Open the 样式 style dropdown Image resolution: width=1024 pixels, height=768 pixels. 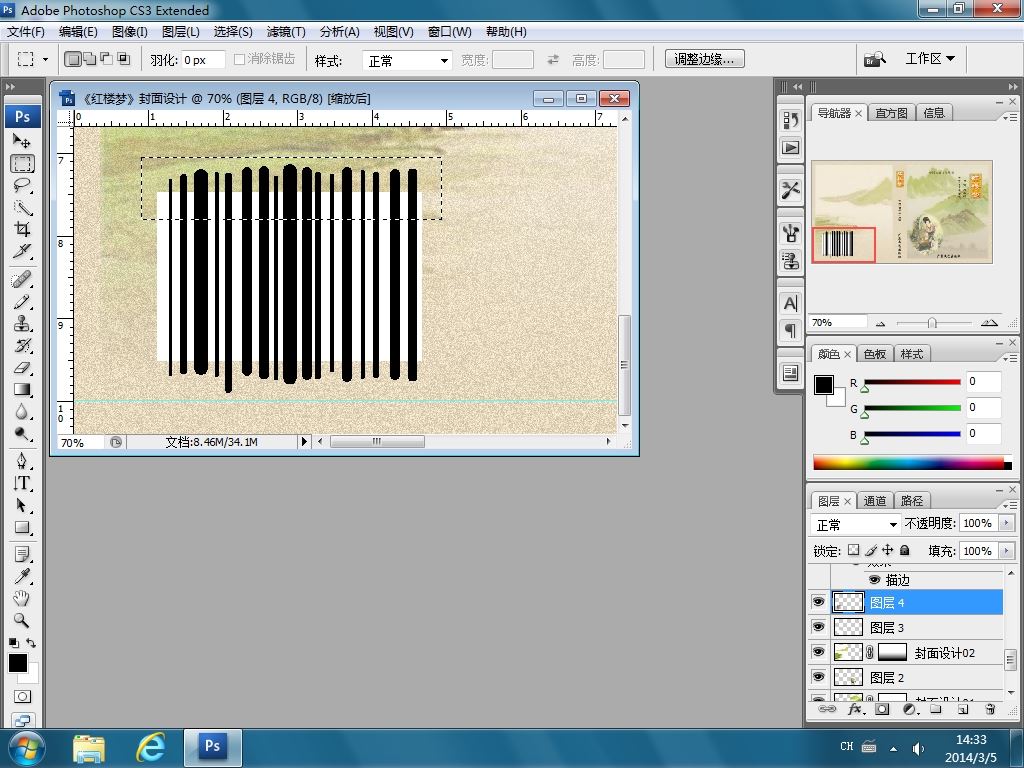tap(408, 61)
